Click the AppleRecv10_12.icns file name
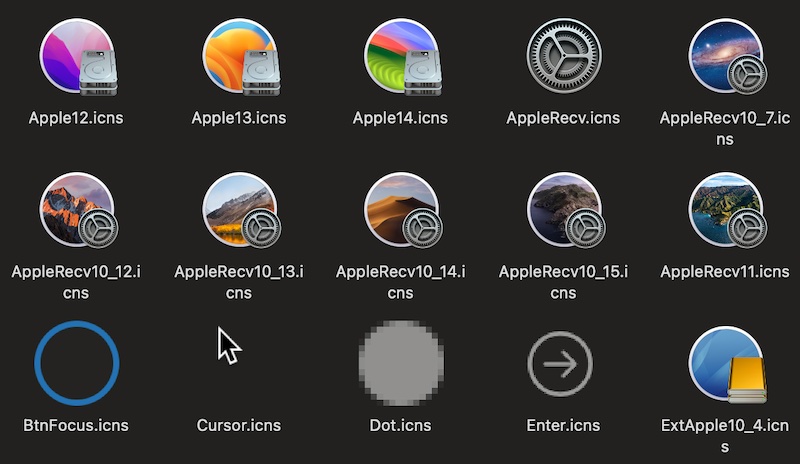Screen dimensions: 800x464 click(x=76, y=282)
